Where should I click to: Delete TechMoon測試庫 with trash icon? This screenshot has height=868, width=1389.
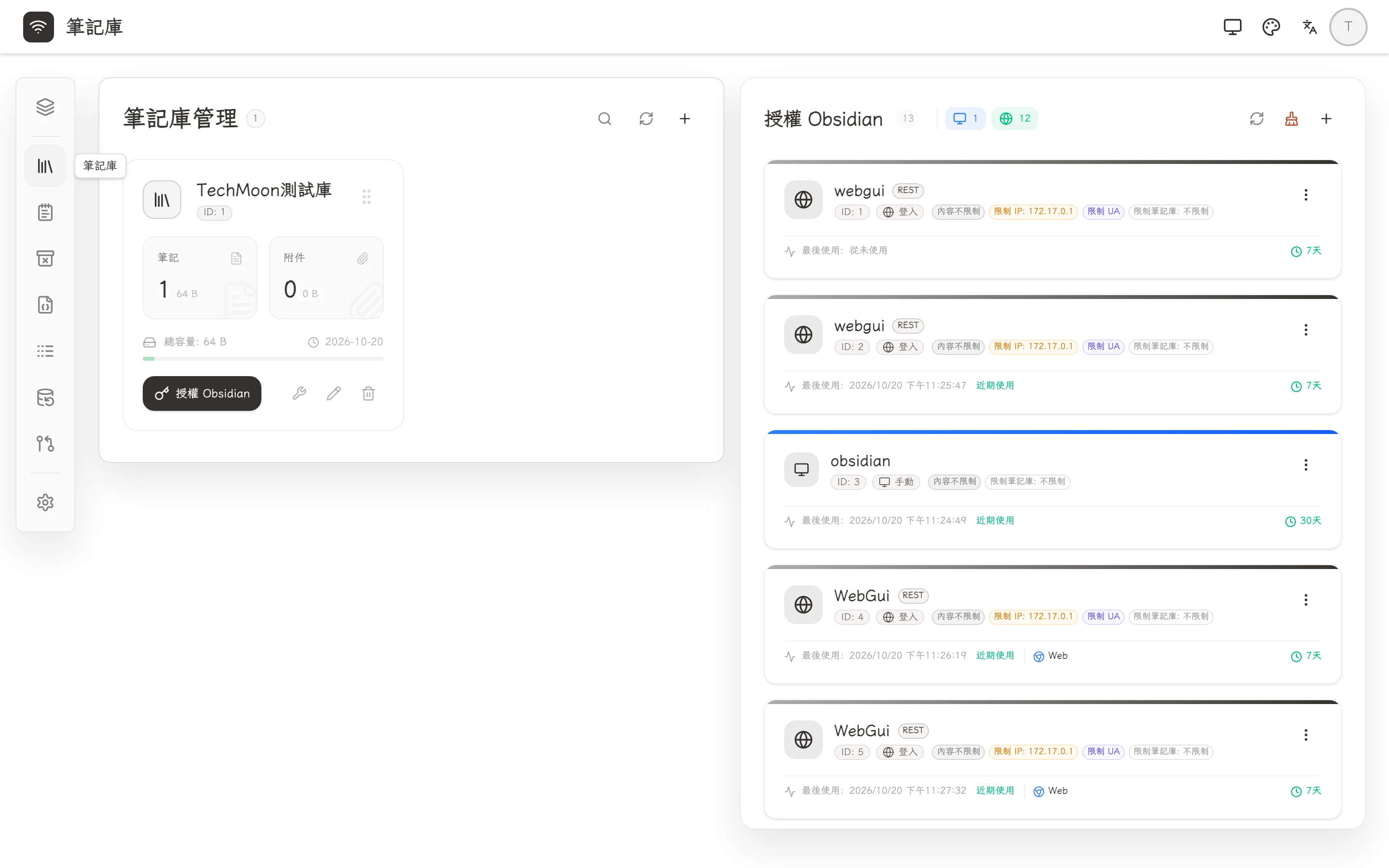[x=368, y=393]
